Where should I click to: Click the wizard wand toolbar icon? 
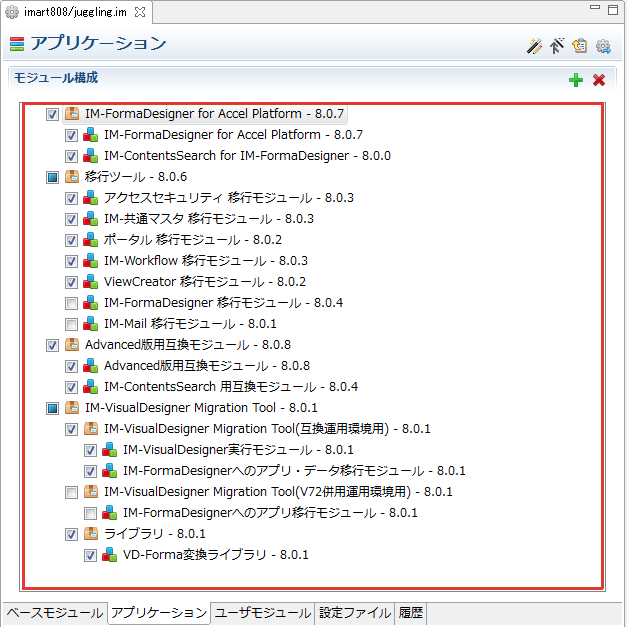pos(534,46)
